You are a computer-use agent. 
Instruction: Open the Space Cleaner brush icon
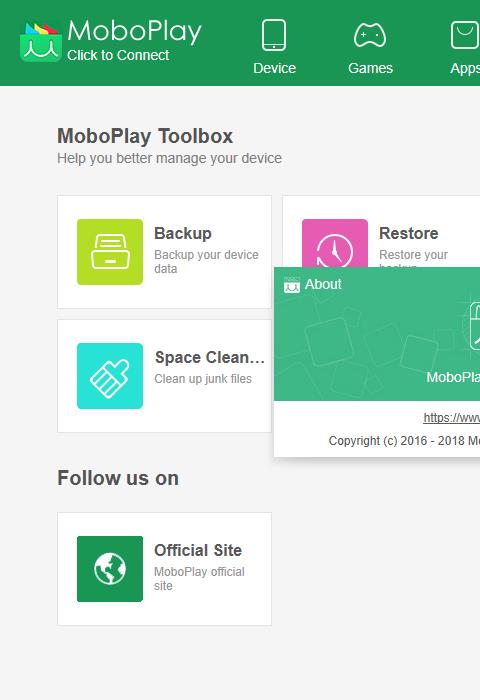[x=110, y=376]
